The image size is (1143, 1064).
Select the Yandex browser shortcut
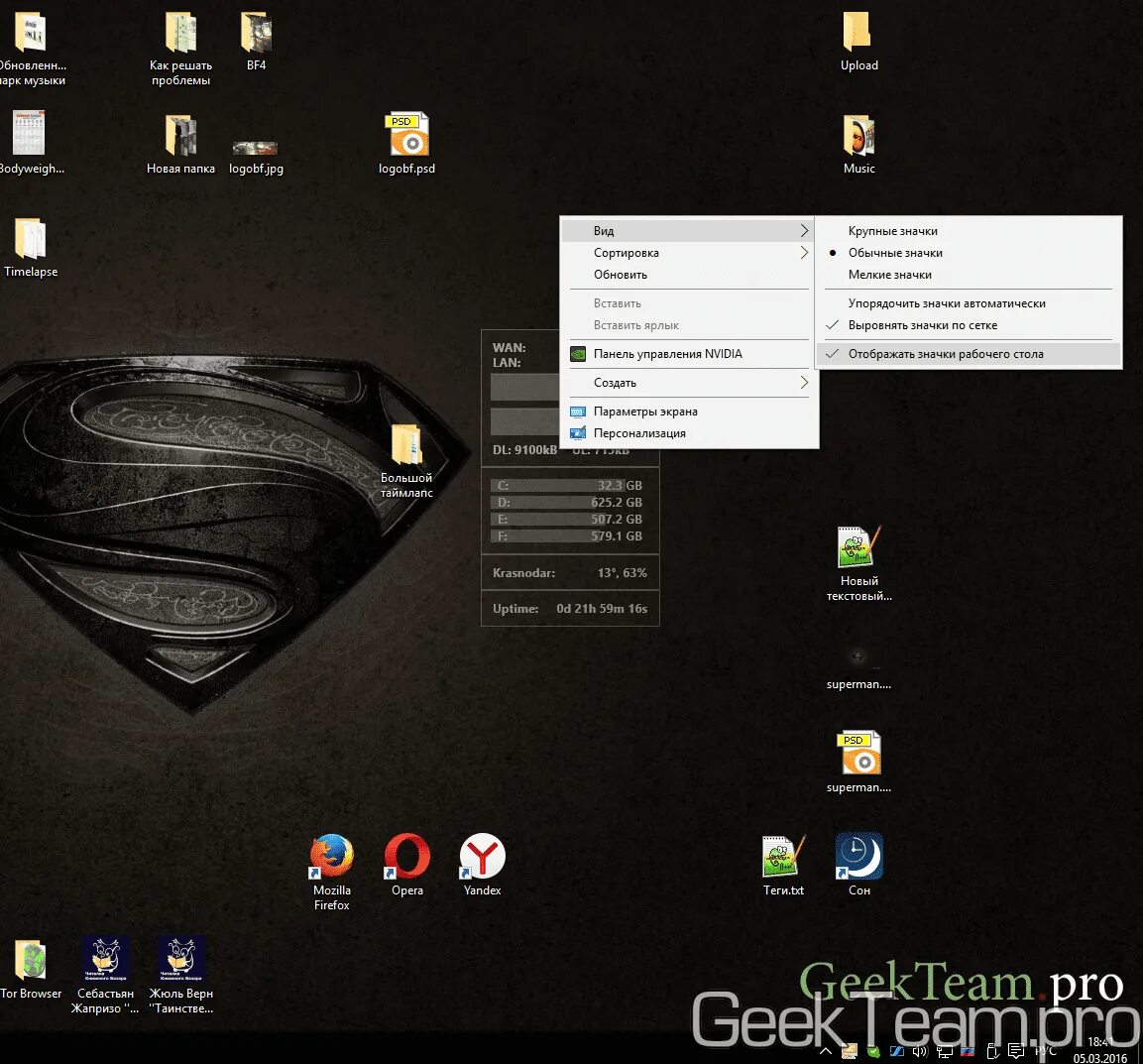click(x=482, y=865)
